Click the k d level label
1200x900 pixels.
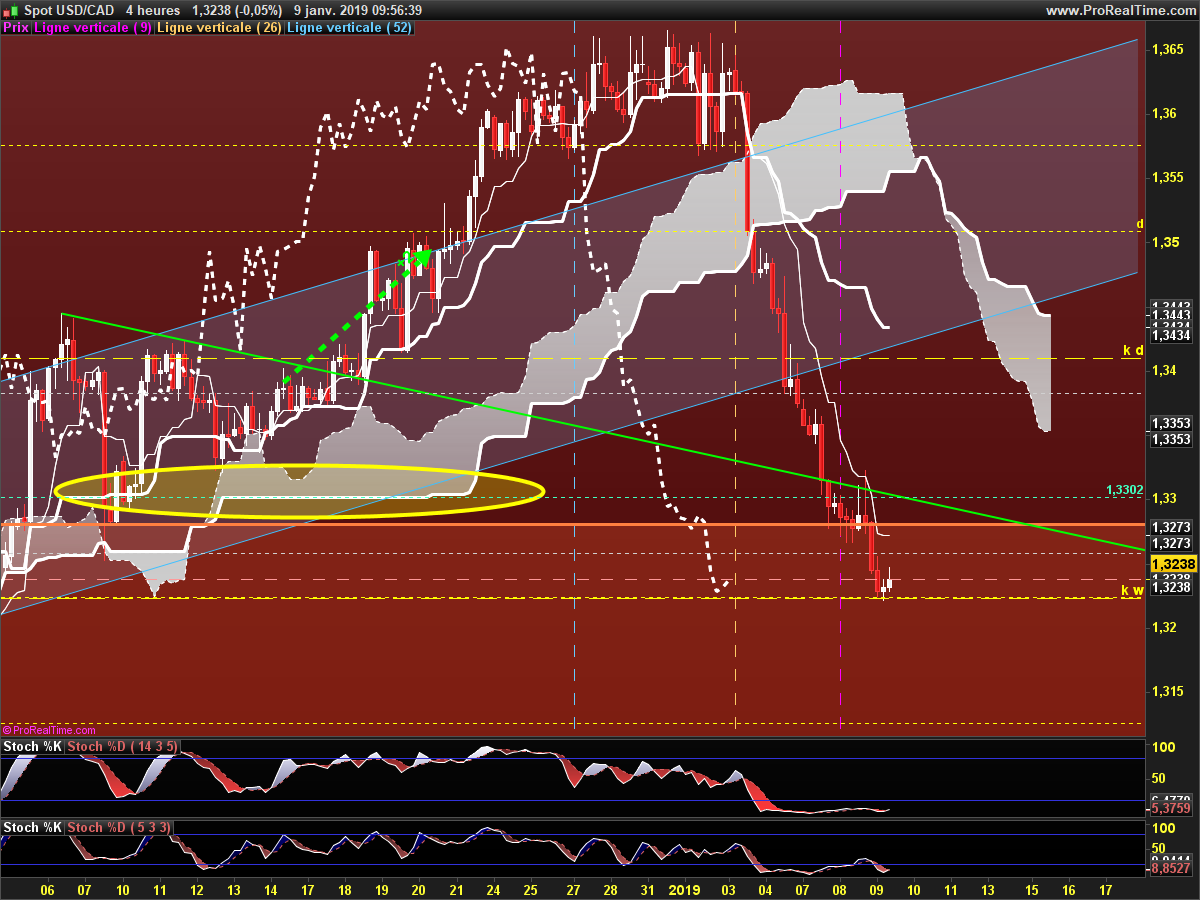1132,350
